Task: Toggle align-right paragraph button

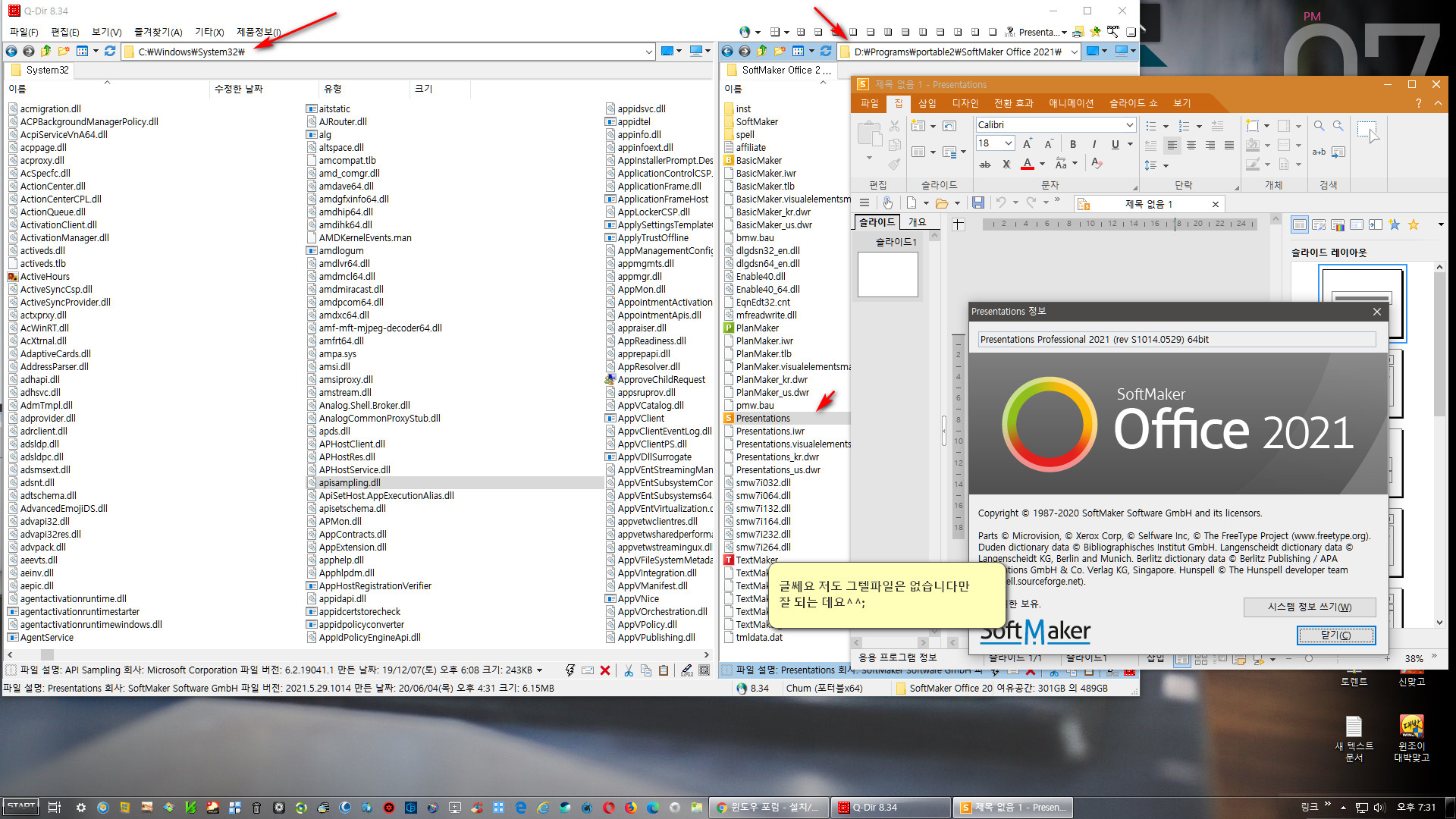Action: tap(1210, 145)
